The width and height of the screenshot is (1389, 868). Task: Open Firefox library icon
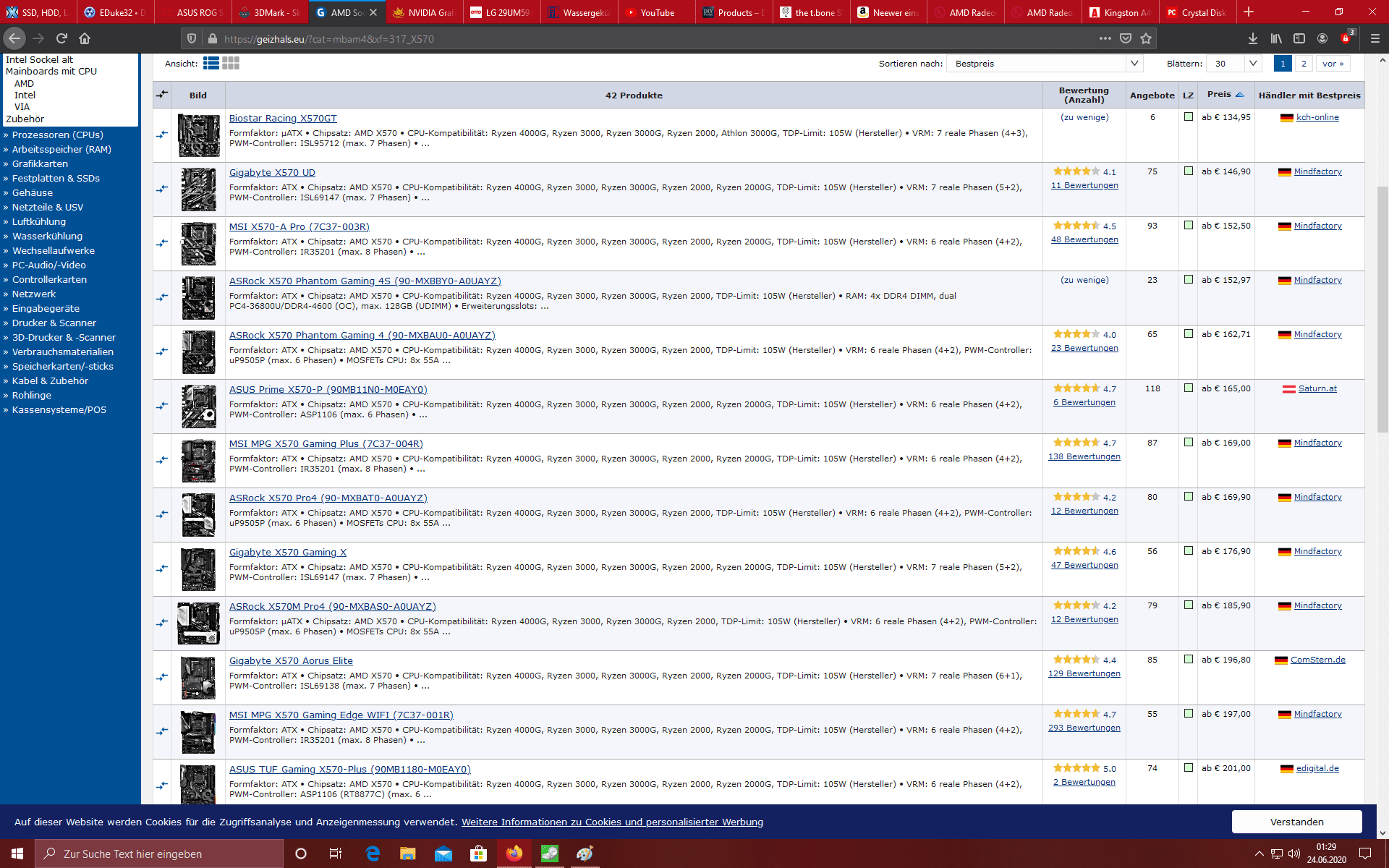[1276, 38]
